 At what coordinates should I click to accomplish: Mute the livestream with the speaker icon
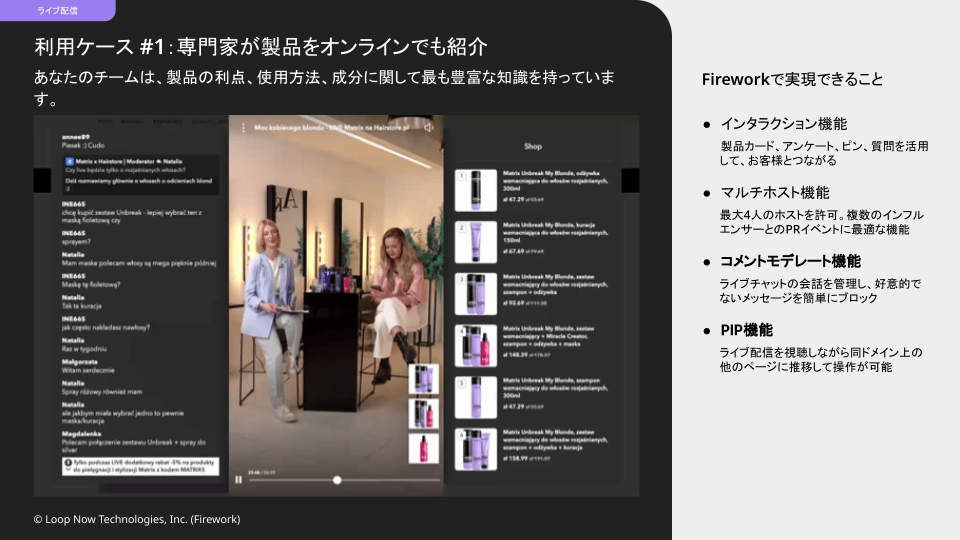pyautogui.click(x=429, y=127)
